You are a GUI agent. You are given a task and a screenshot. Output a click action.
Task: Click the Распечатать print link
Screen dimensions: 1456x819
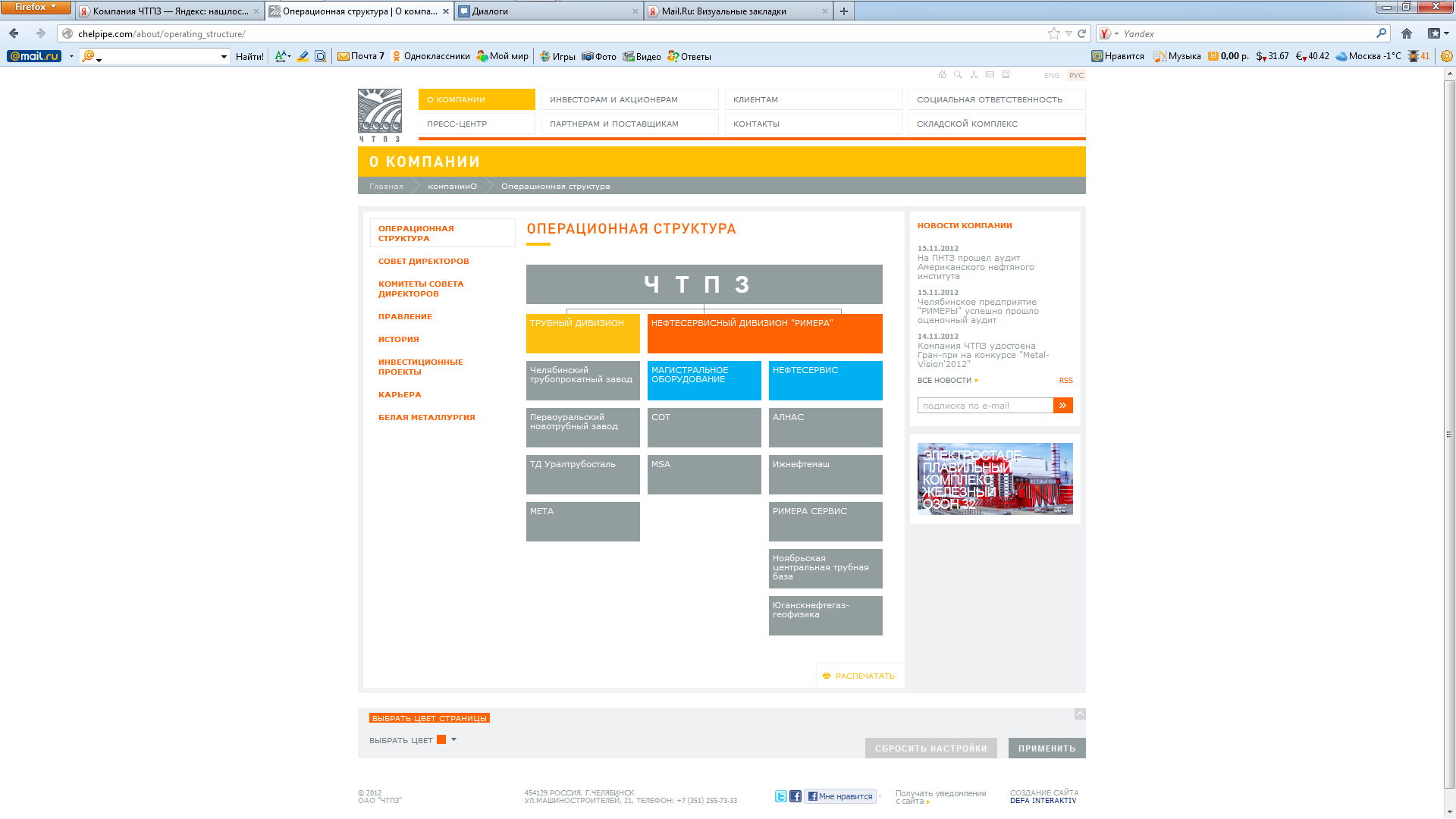tap(859, 676)
